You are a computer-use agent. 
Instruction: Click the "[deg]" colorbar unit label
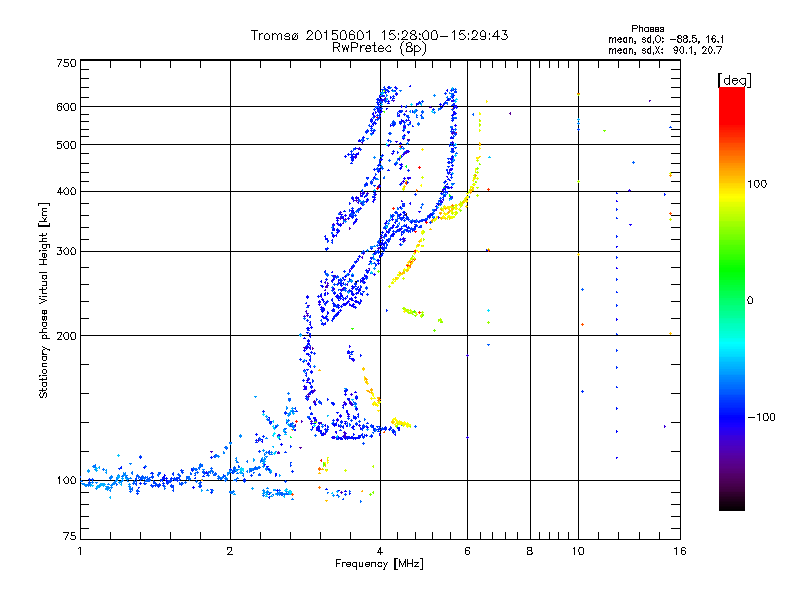(x=734, y=80)
